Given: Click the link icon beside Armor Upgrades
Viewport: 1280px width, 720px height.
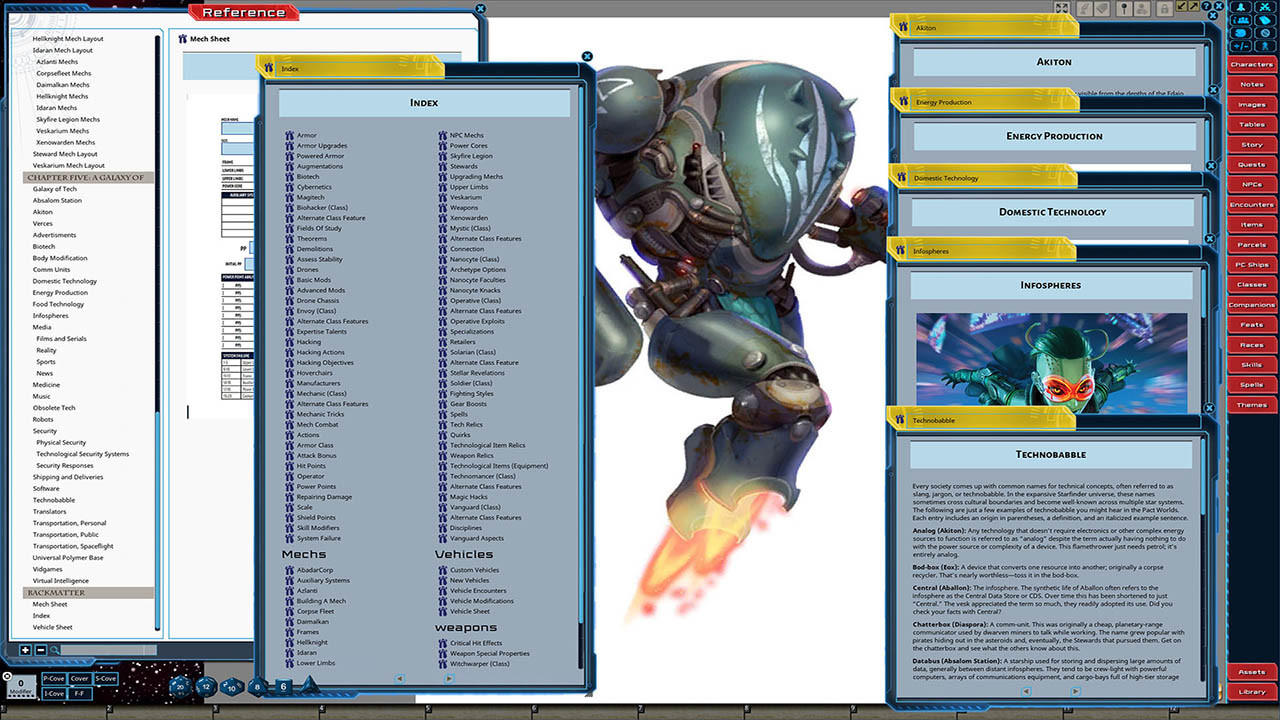Looking at the screenshot, I should pos(289,146).
